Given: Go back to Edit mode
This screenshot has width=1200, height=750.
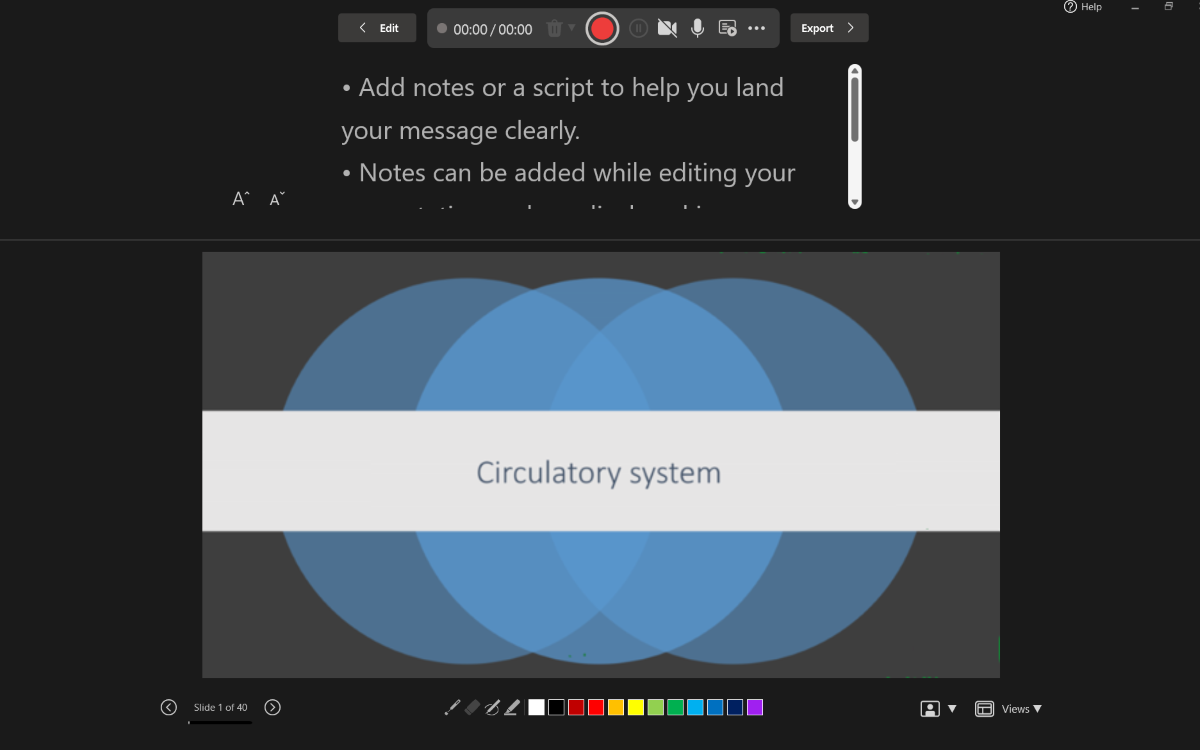Looking at the screenshot, I should pyautogui.click(x=377, y=28).
